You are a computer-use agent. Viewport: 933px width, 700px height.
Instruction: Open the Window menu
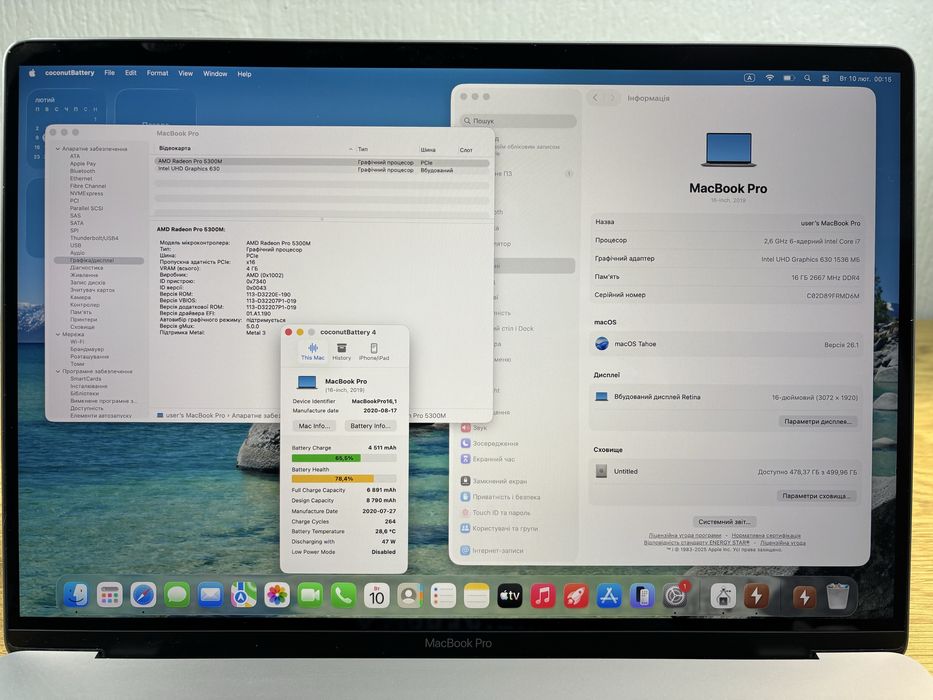coord(215,74)
